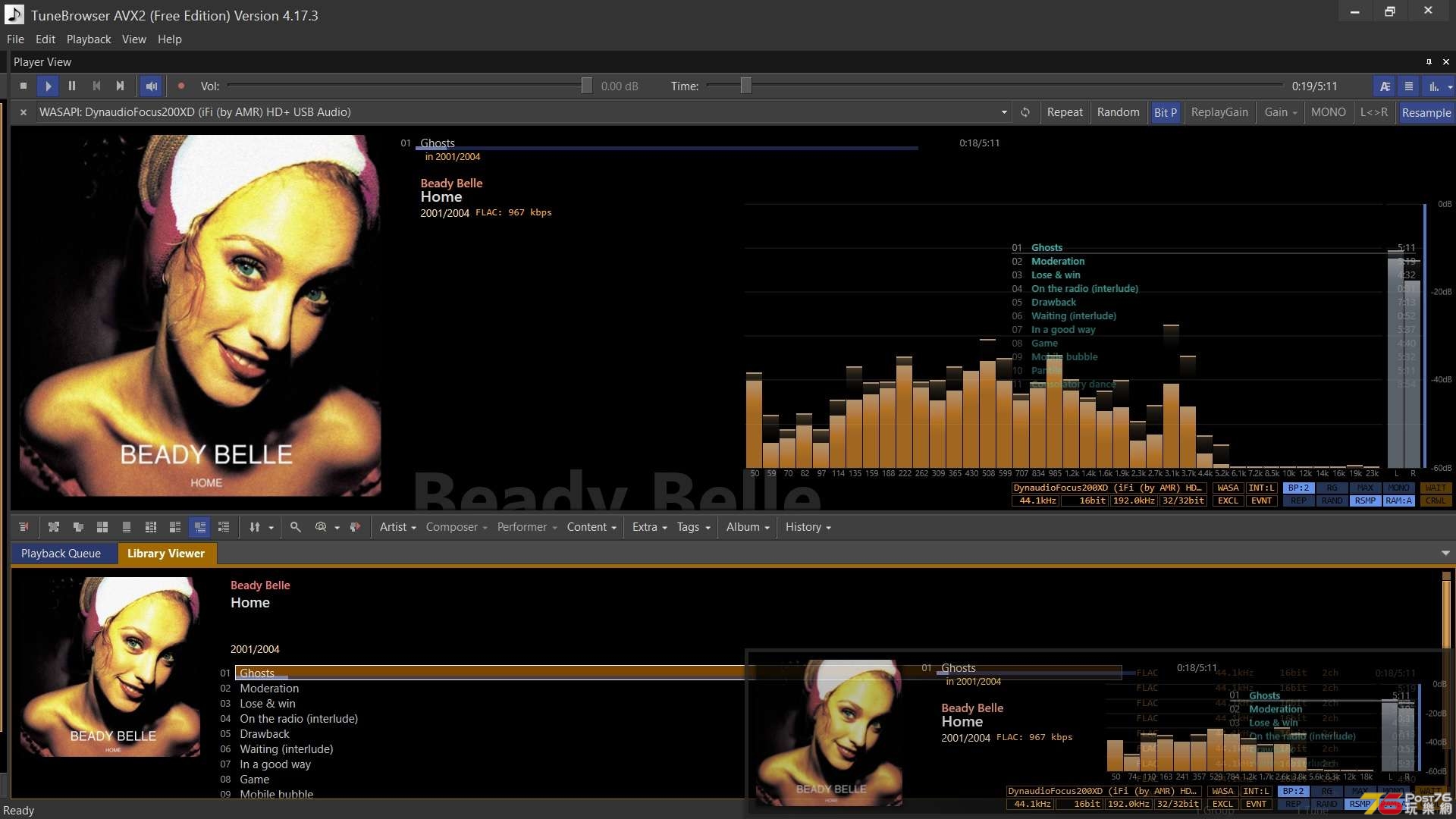1456x819 pixels.
Task: Skip to the next track icon
Action: [120, 86]
